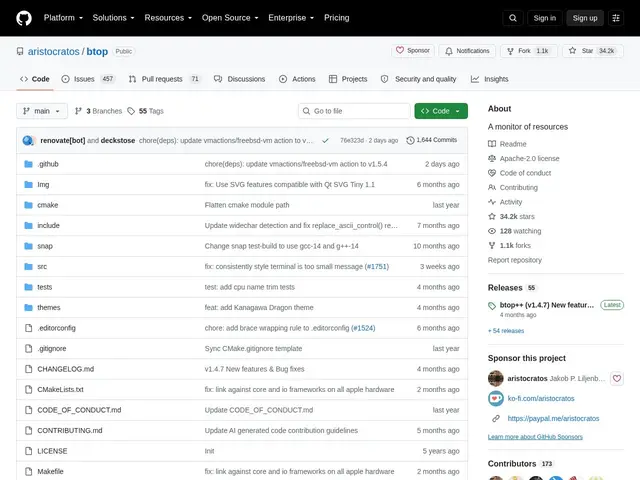The image size is (640, 480).
Task: Click the search magnifier icon in header
Action: 513,18
